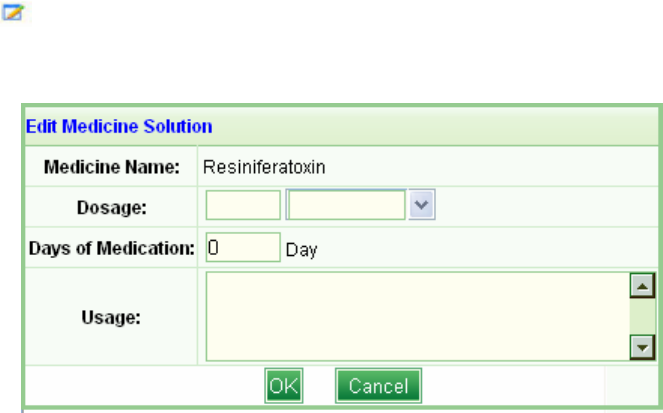
Task: Focus the Dosage unit combo box field
Action: (346, 206)
